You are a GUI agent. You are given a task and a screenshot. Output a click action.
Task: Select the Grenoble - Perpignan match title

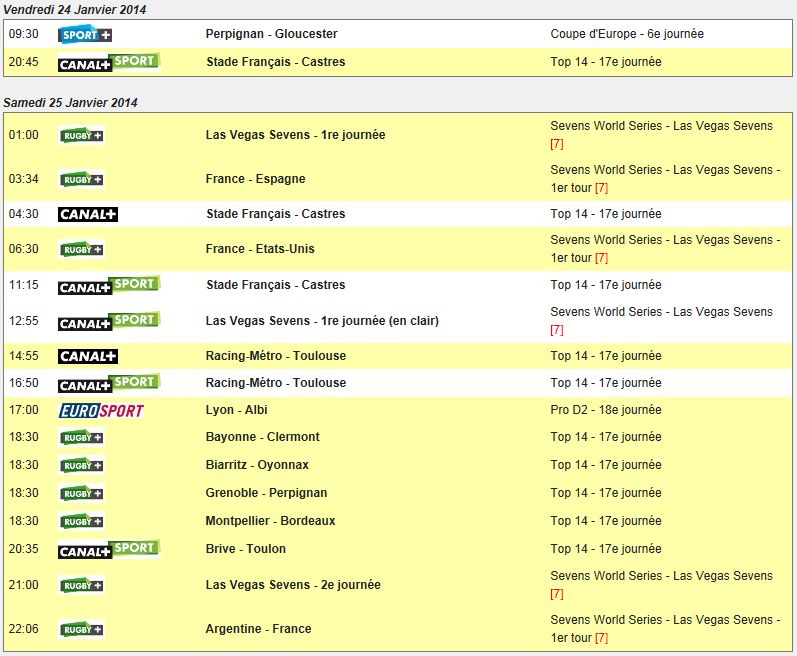(266, 493)
